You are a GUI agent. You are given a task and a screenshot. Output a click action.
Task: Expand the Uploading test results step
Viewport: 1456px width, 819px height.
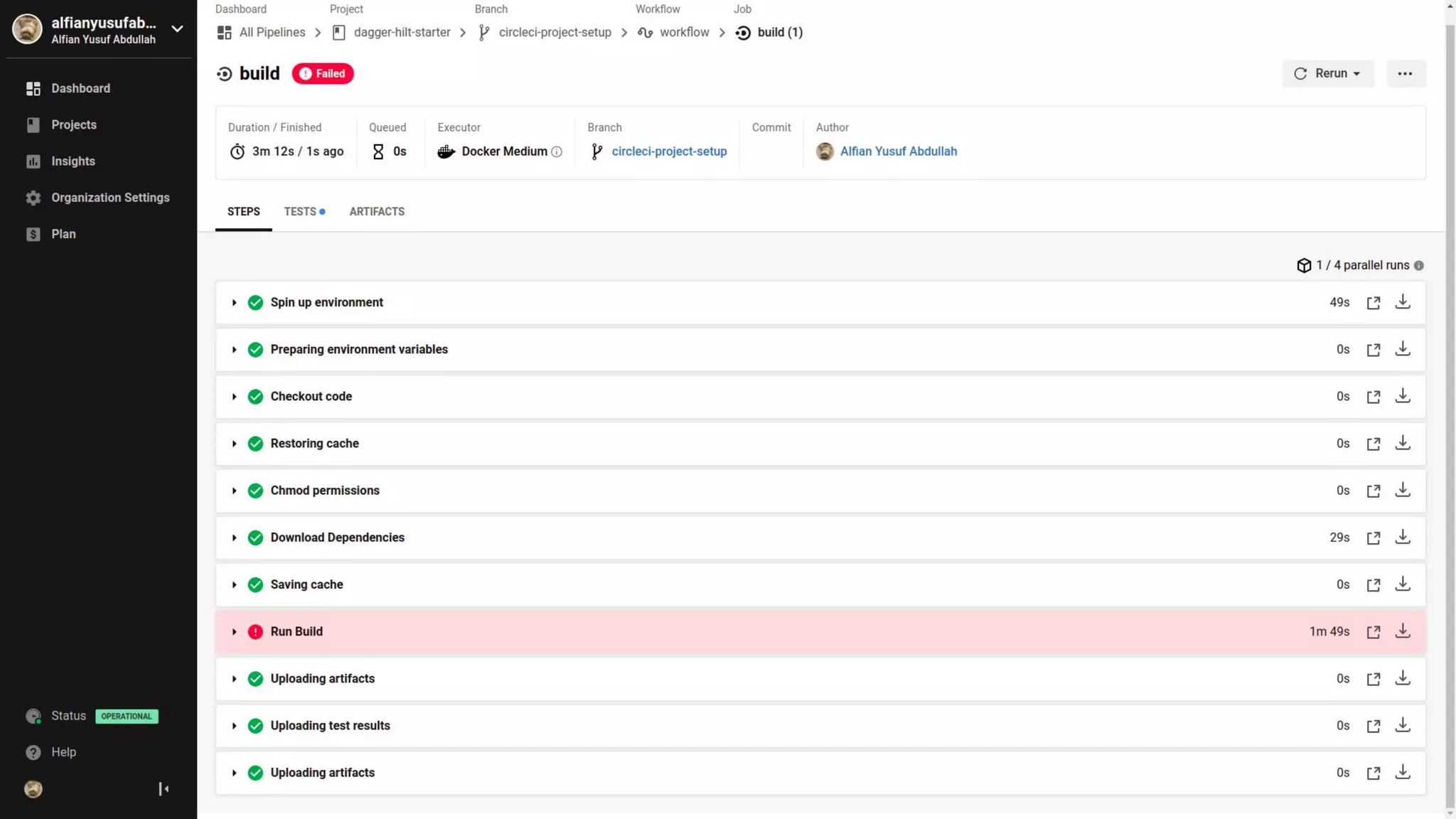[234, 726]
